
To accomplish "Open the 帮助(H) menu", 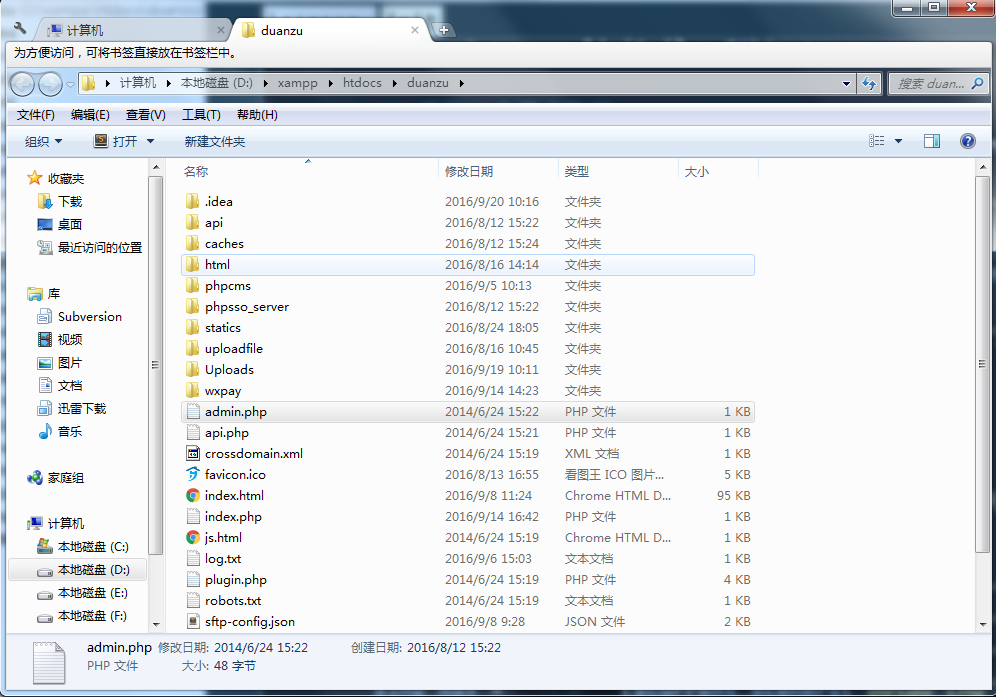I will [257, 115].
